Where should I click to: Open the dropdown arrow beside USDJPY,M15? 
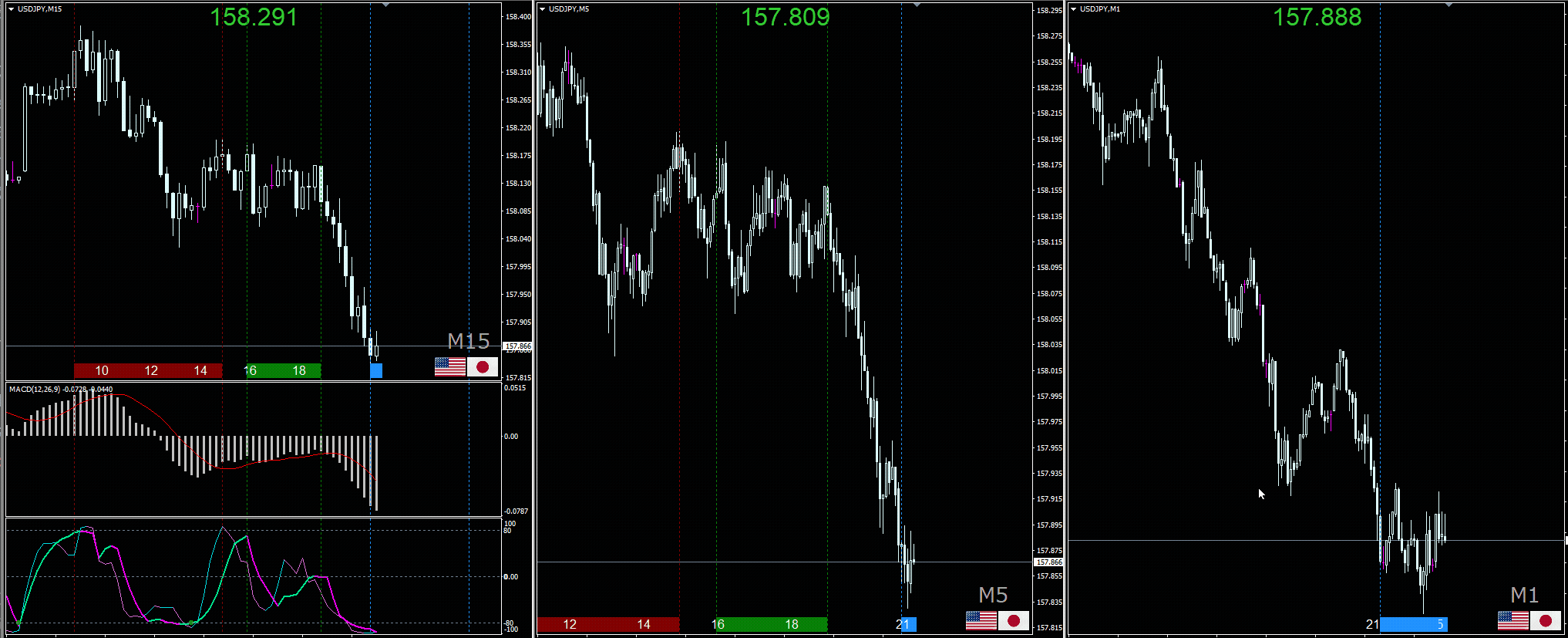tap(12, 9)
